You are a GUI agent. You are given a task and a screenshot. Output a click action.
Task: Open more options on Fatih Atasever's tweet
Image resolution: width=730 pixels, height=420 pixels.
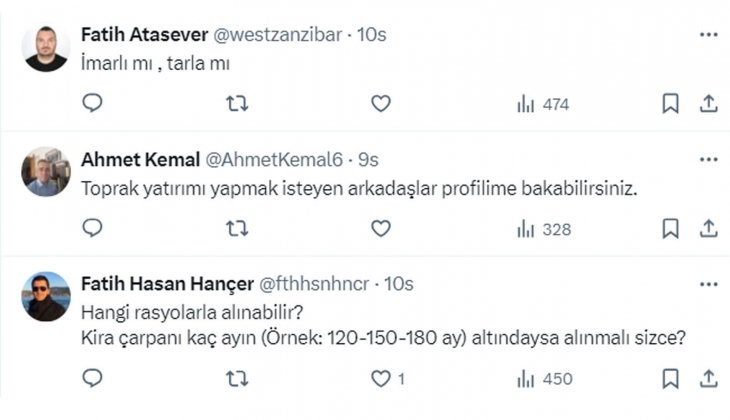[x=708, y=34]
